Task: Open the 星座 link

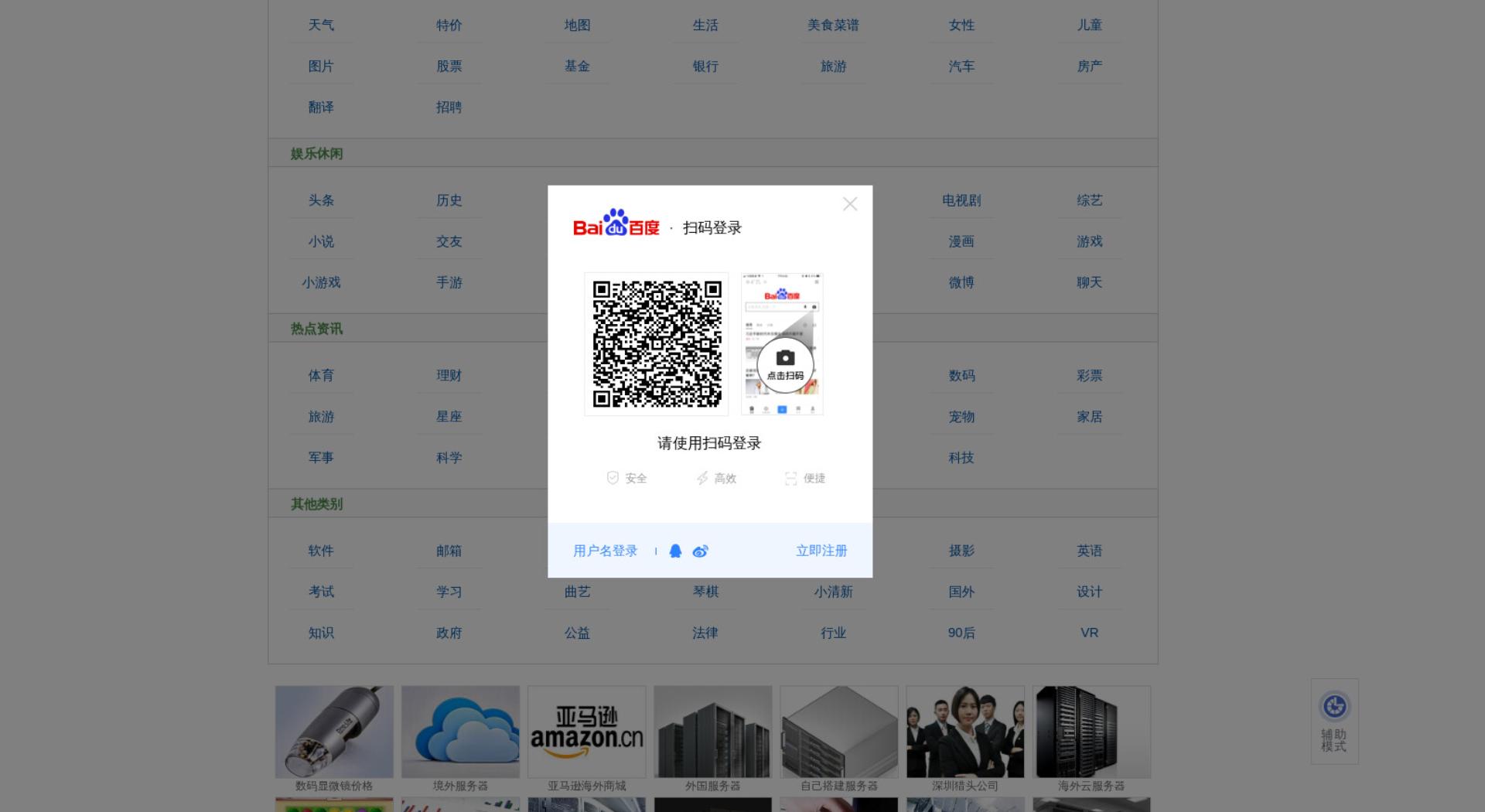Action: [449, 416]
